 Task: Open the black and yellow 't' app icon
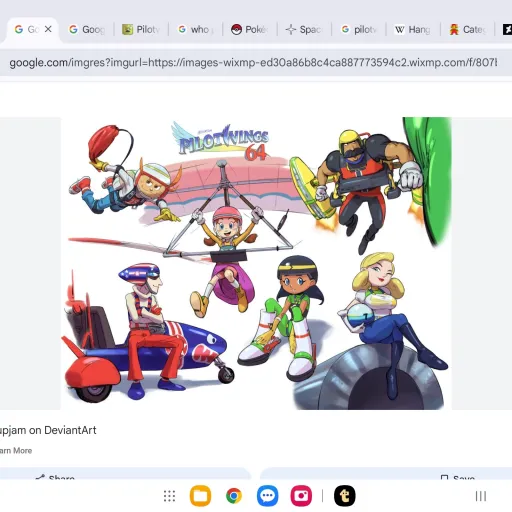click(345, 496)
